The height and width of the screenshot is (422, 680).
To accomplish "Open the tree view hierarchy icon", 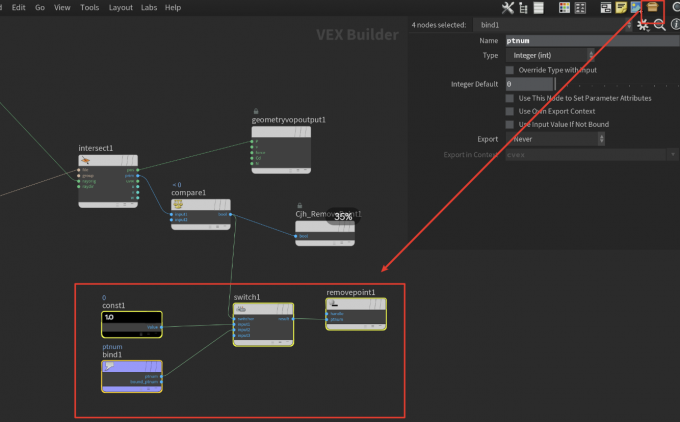I will [523, 8].
